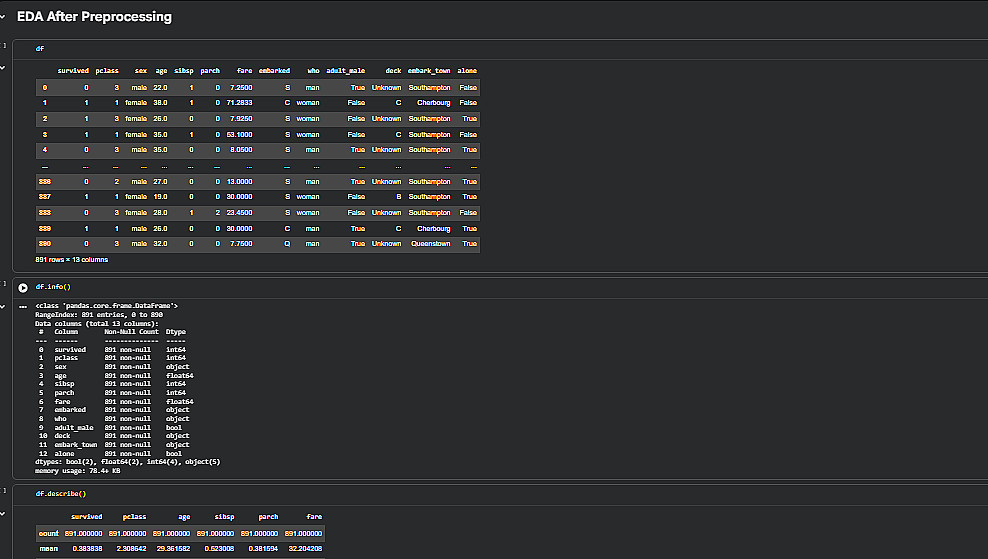The height and width of the screenshot is (559, 988).
Task: Run the df.info() cell with play button
Action: click(x=23, y=287)
